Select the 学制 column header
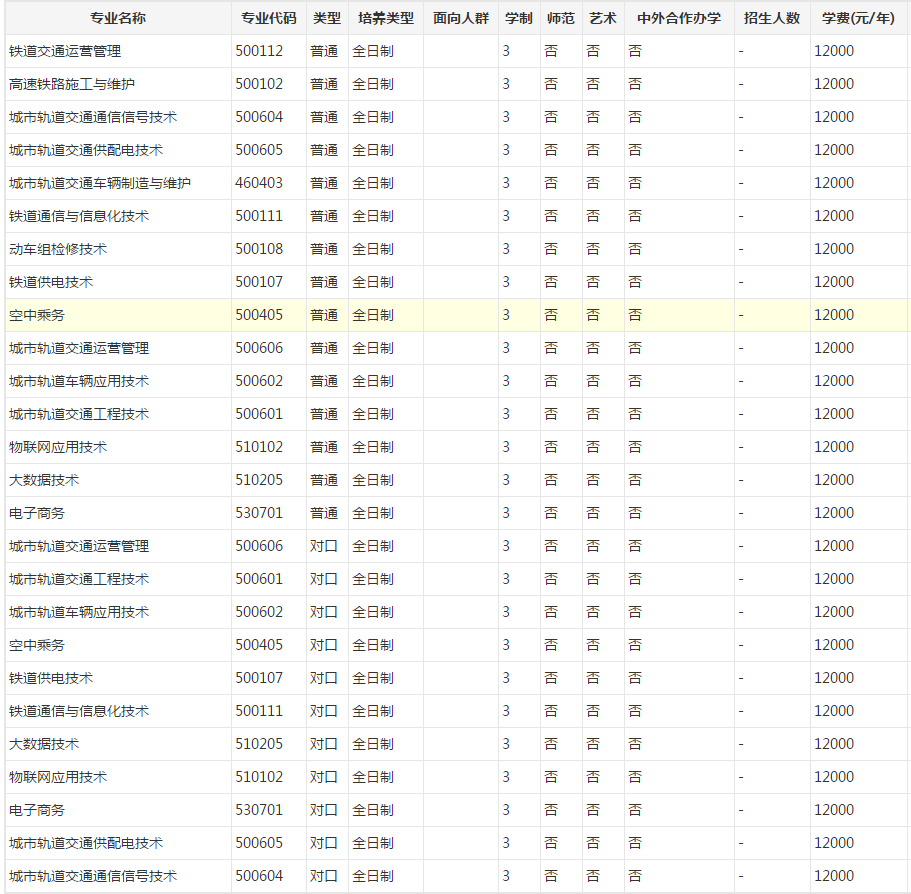911x894 pixels. [518, 18]
